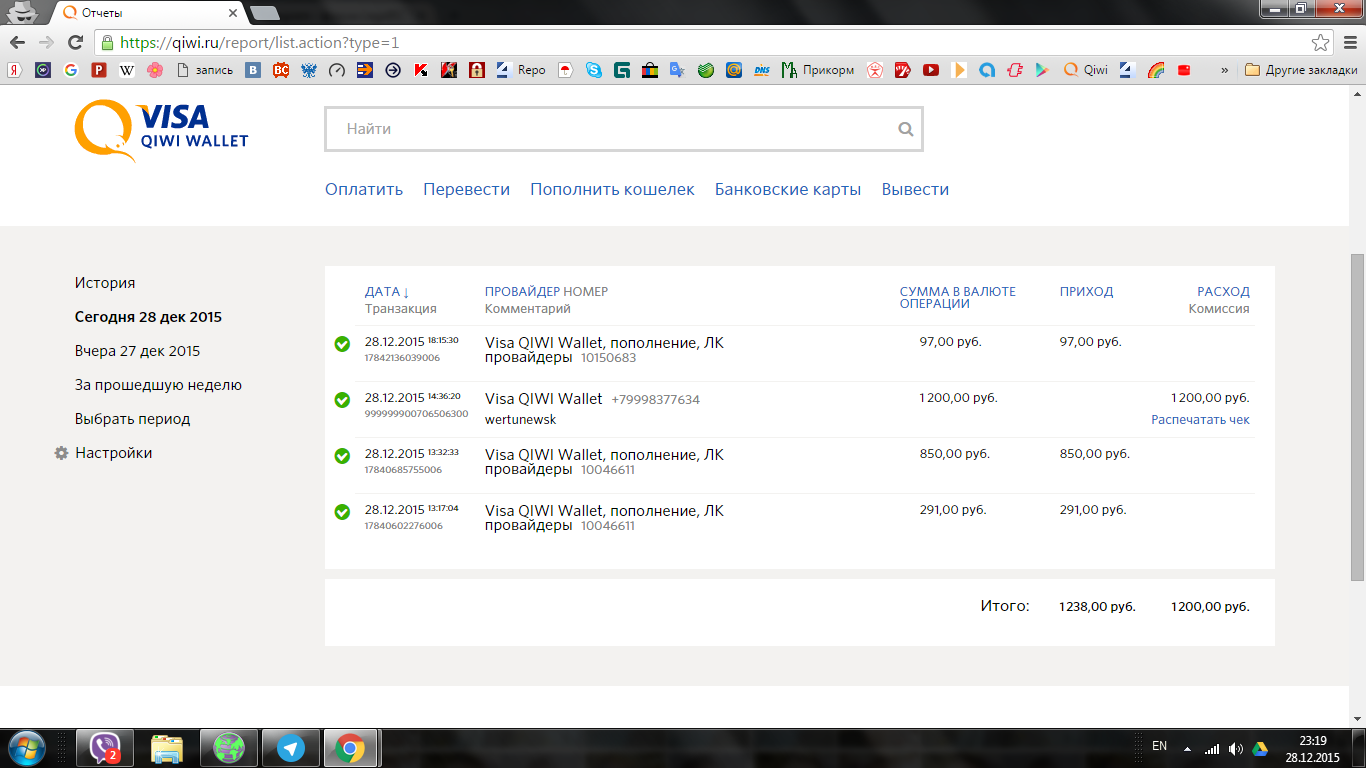Viewport: 1366px width, 768px height.
Task: Sort by ПРИХОД column header
Action: point(1086,292)
